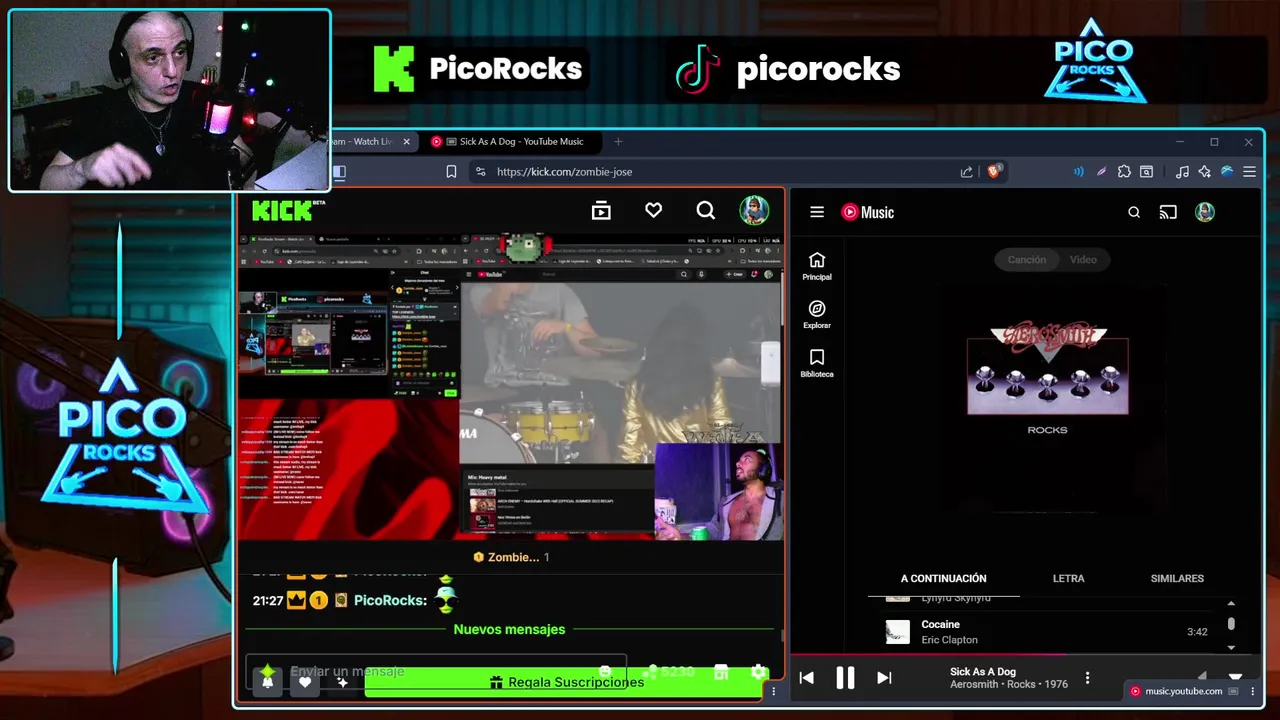Click the purple feather extension icon

(x=1101, y=172)
